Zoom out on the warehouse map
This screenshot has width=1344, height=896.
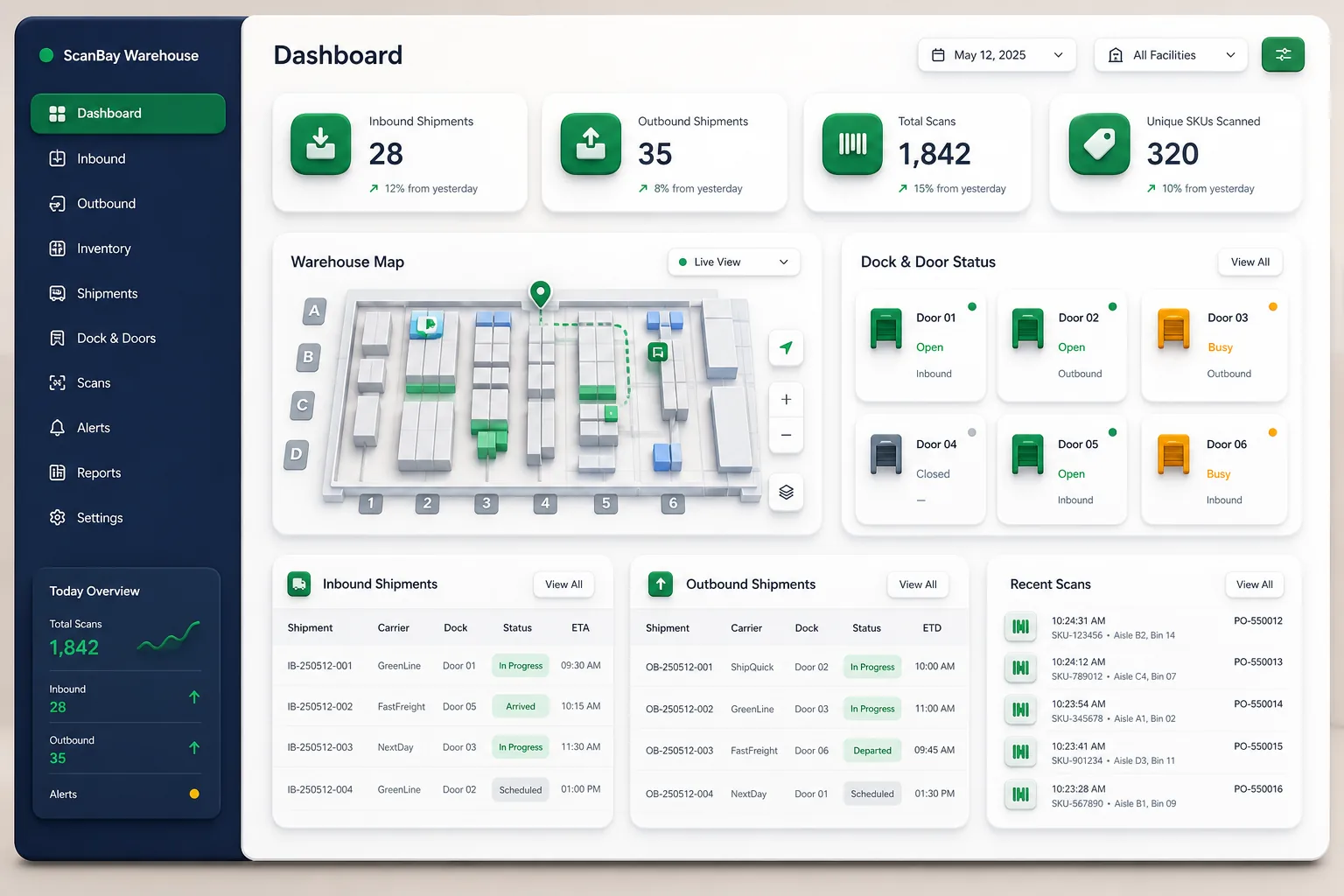coord(786,435)
